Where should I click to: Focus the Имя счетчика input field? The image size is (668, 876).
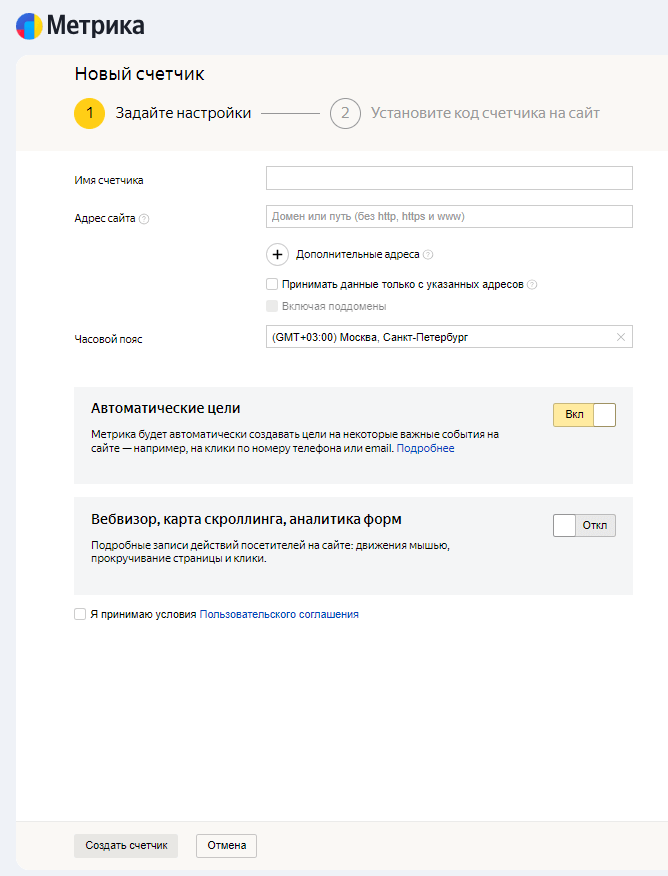[449, 178]
